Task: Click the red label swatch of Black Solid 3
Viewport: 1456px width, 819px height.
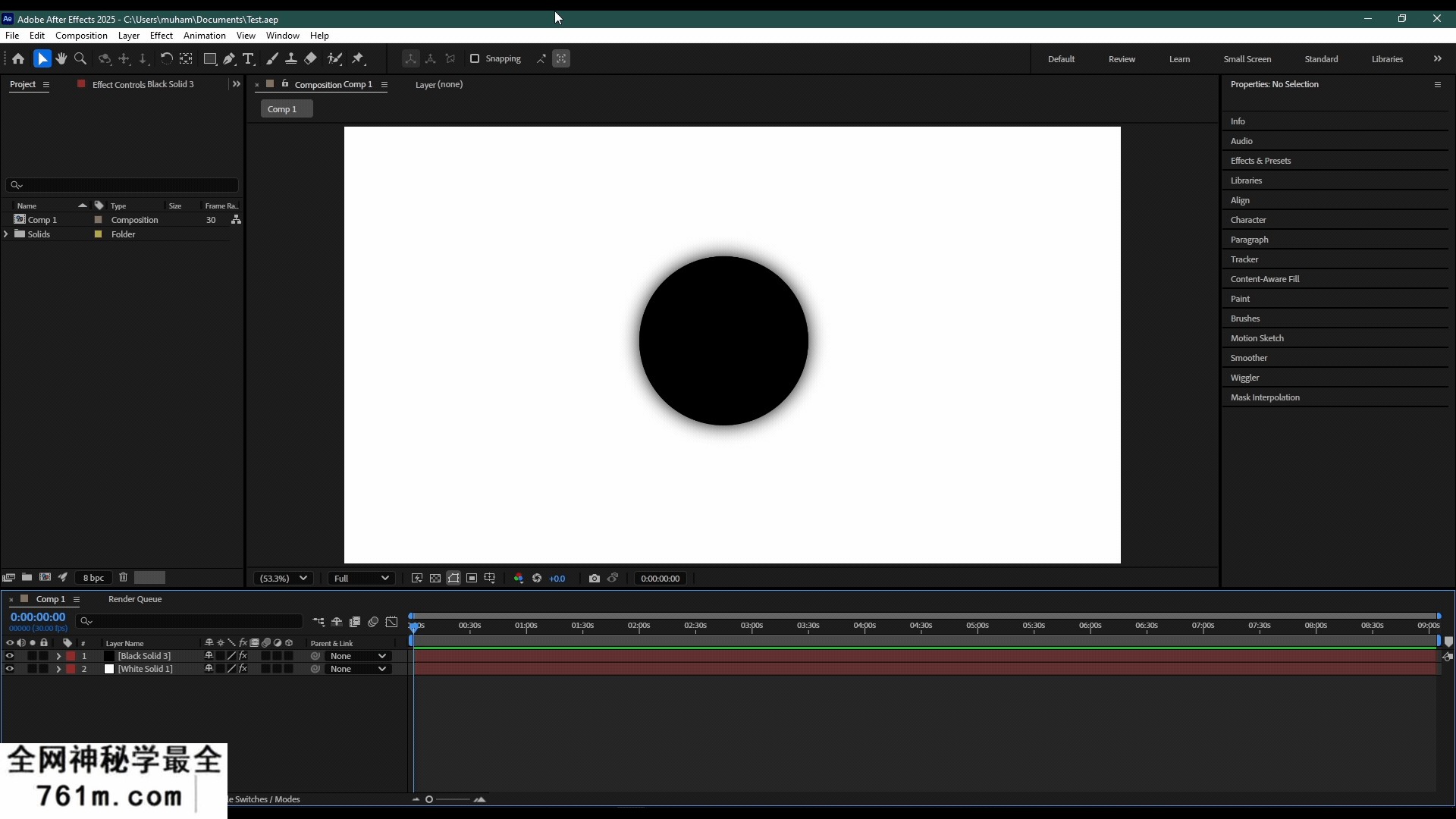Action: (71, 656)
